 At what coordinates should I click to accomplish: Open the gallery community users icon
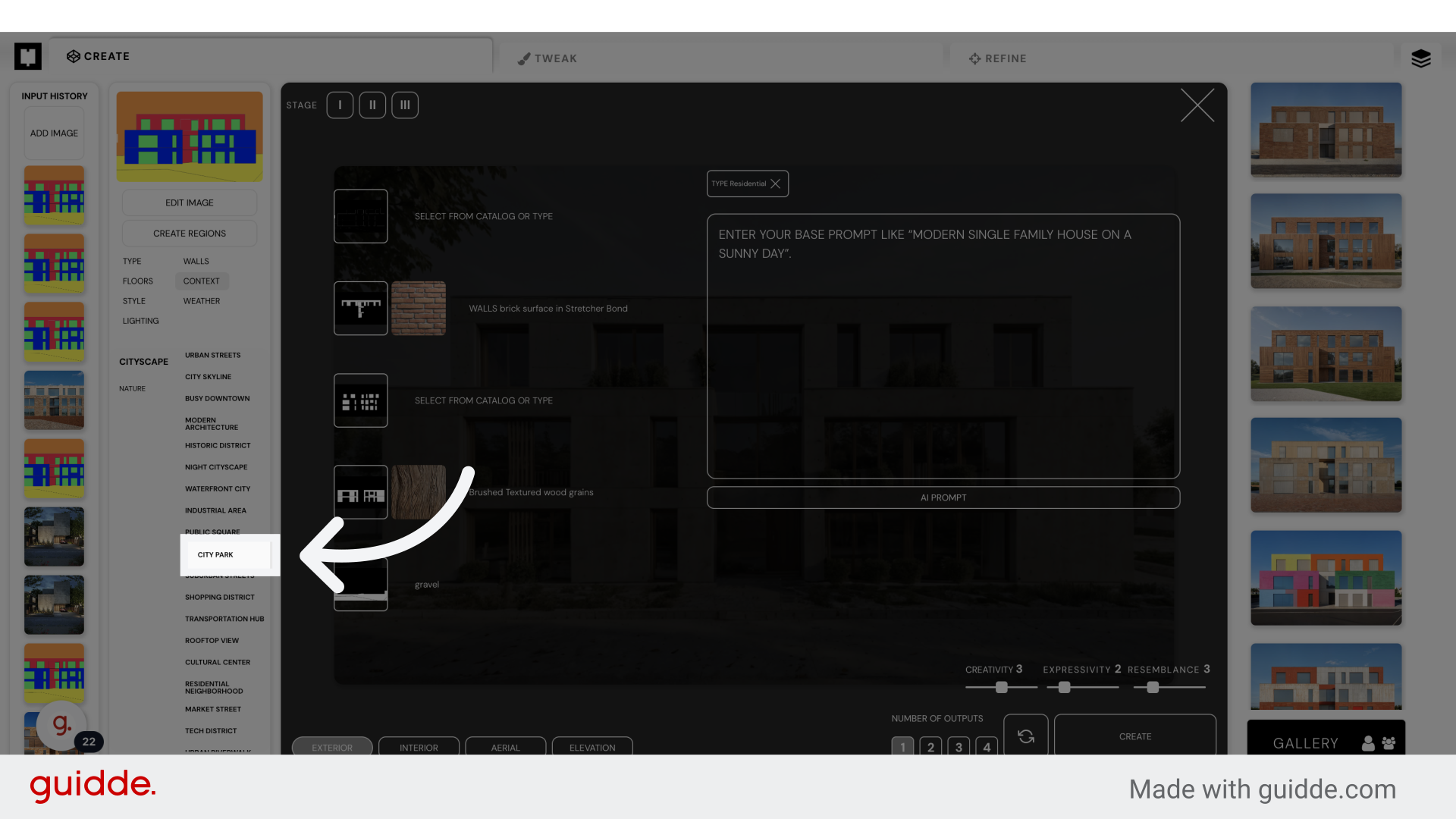1389,743
